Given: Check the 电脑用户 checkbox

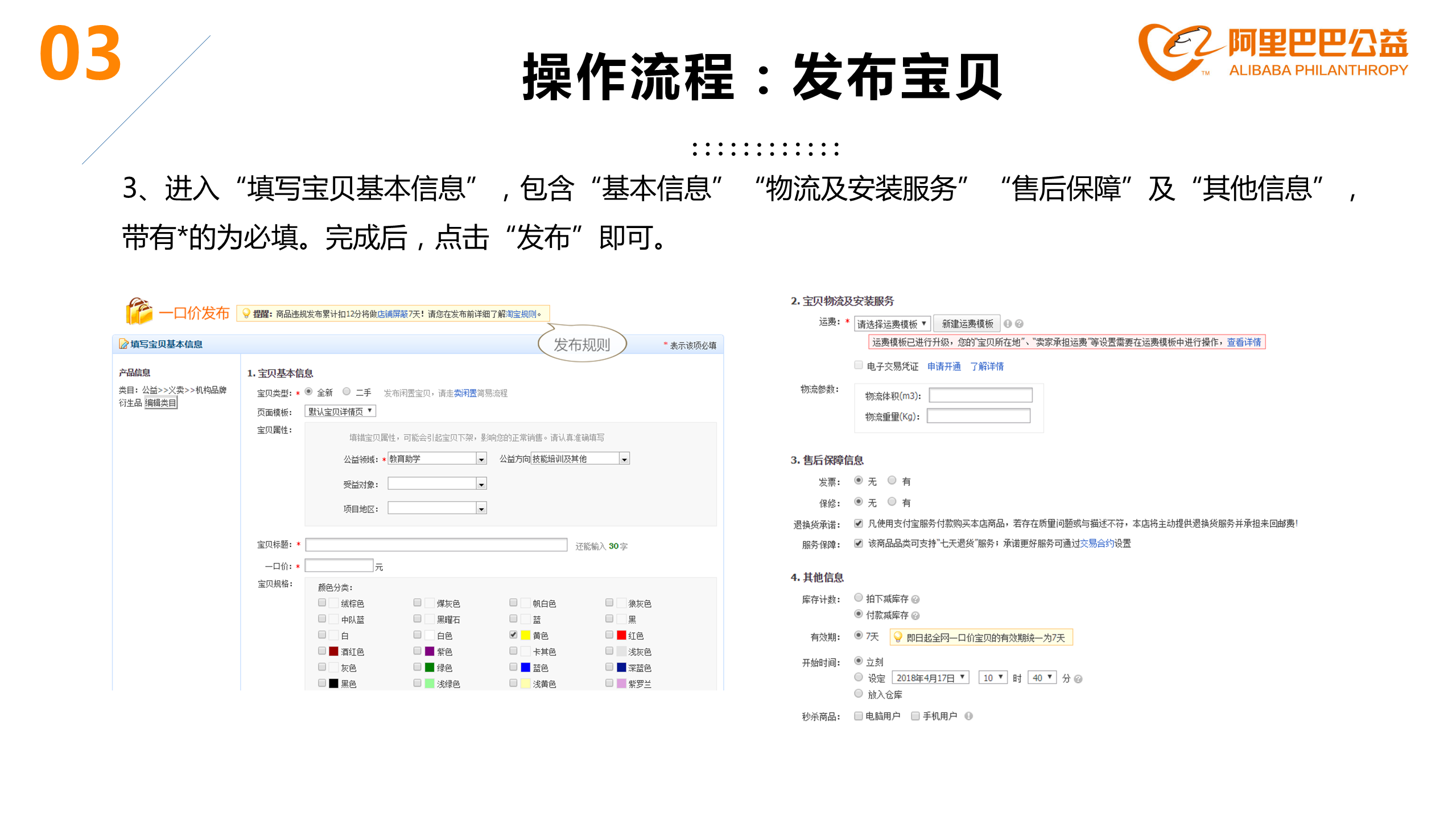Looking at the screenshot, I should [x=859, y=715].
